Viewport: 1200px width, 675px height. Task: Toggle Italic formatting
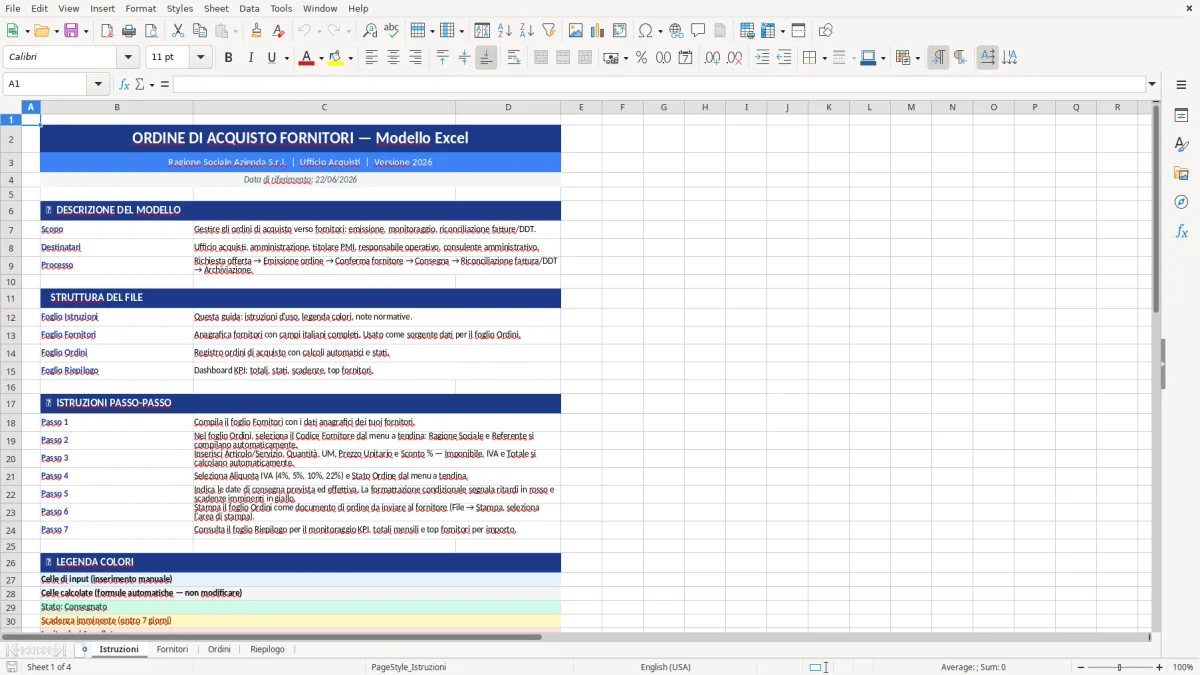coord(250,58)
